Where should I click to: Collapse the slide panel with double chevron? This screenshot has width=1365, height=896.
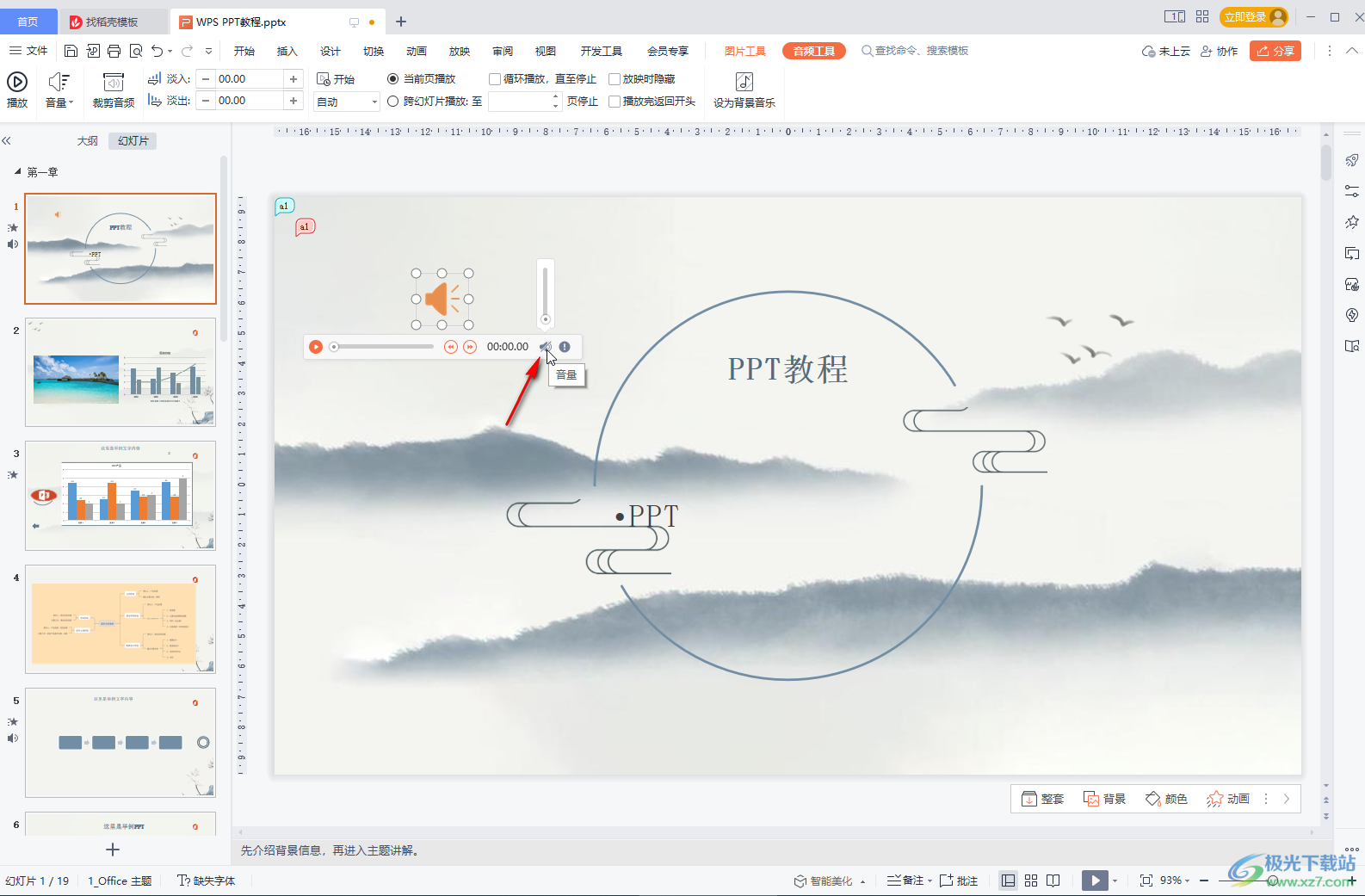coord(6,140)
